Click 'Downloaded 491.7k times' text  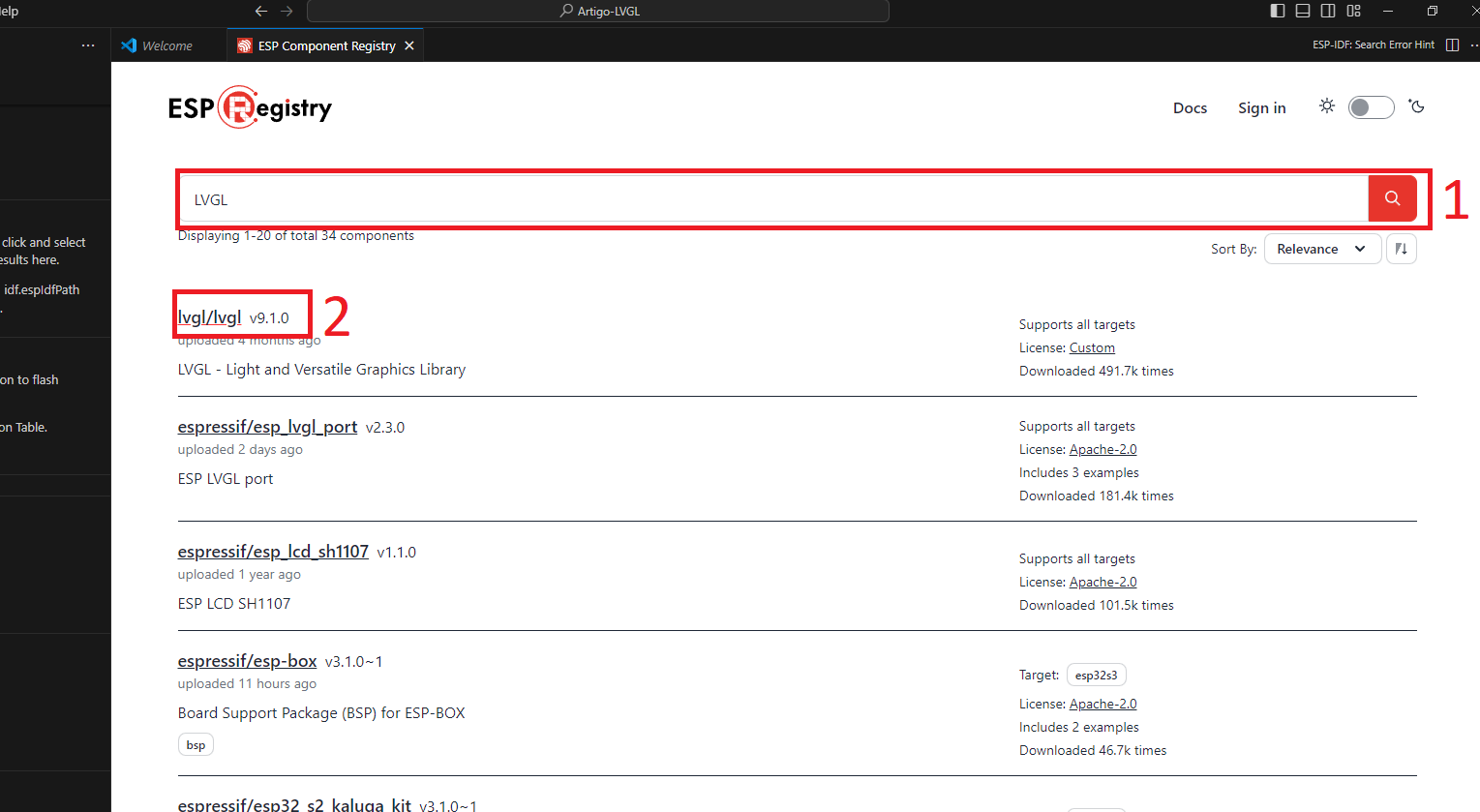click(x=1097, y=371)
